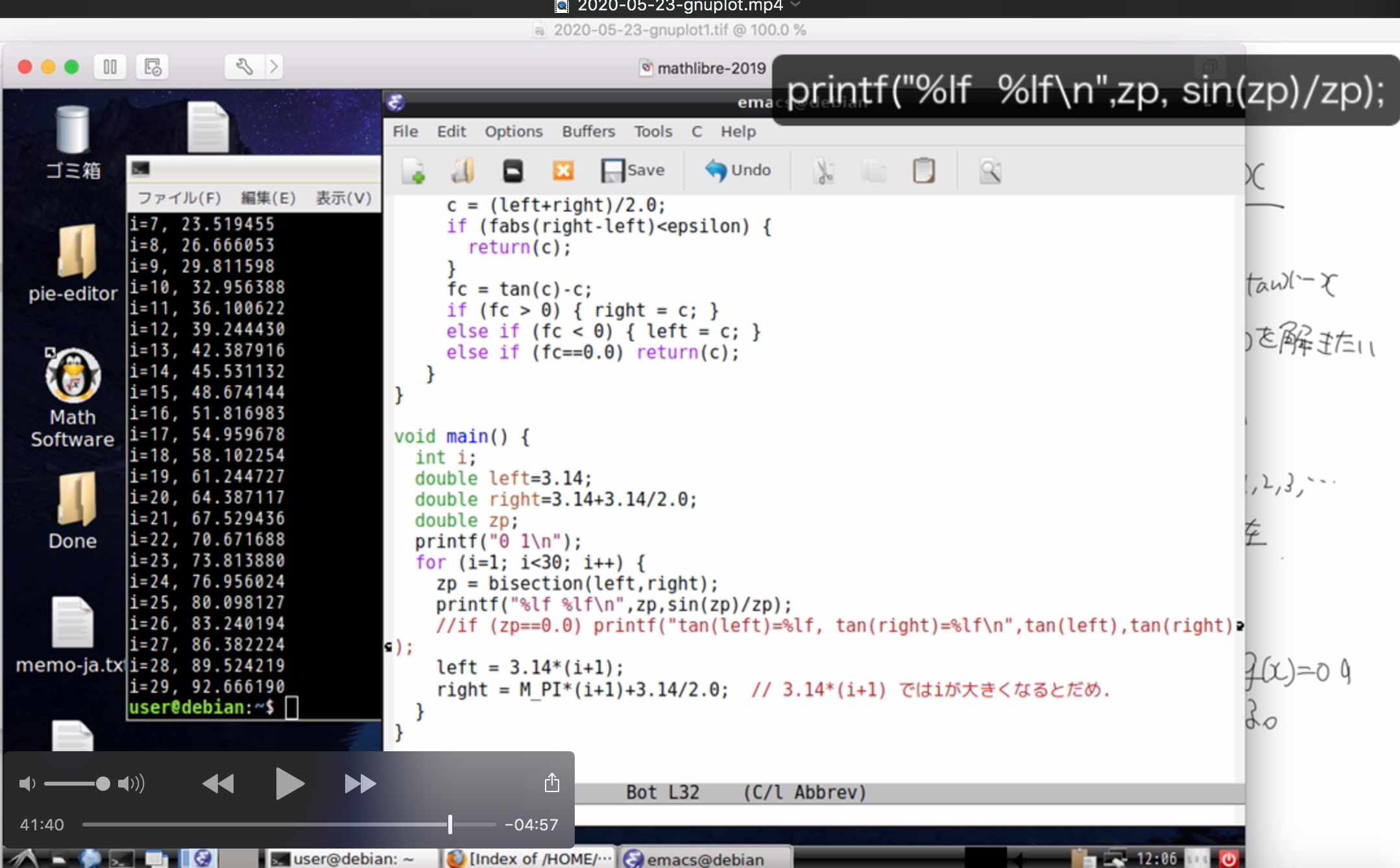The height and width of the screenshot is (868, 1400).
Task: Click the Math Software penguin icon
Action: click(x=73, y=375)
